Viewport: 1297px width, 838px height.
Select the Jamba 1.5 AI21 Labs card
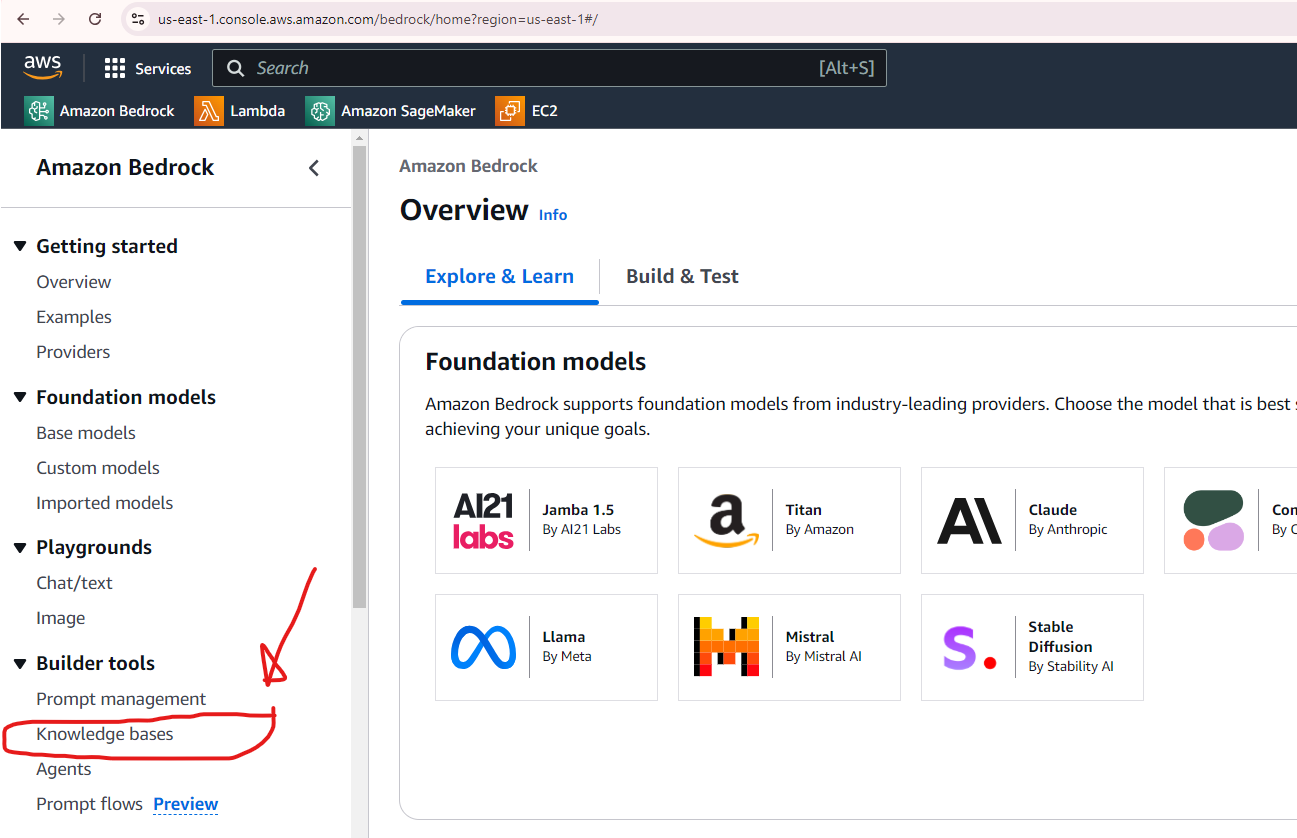point(546,520)
